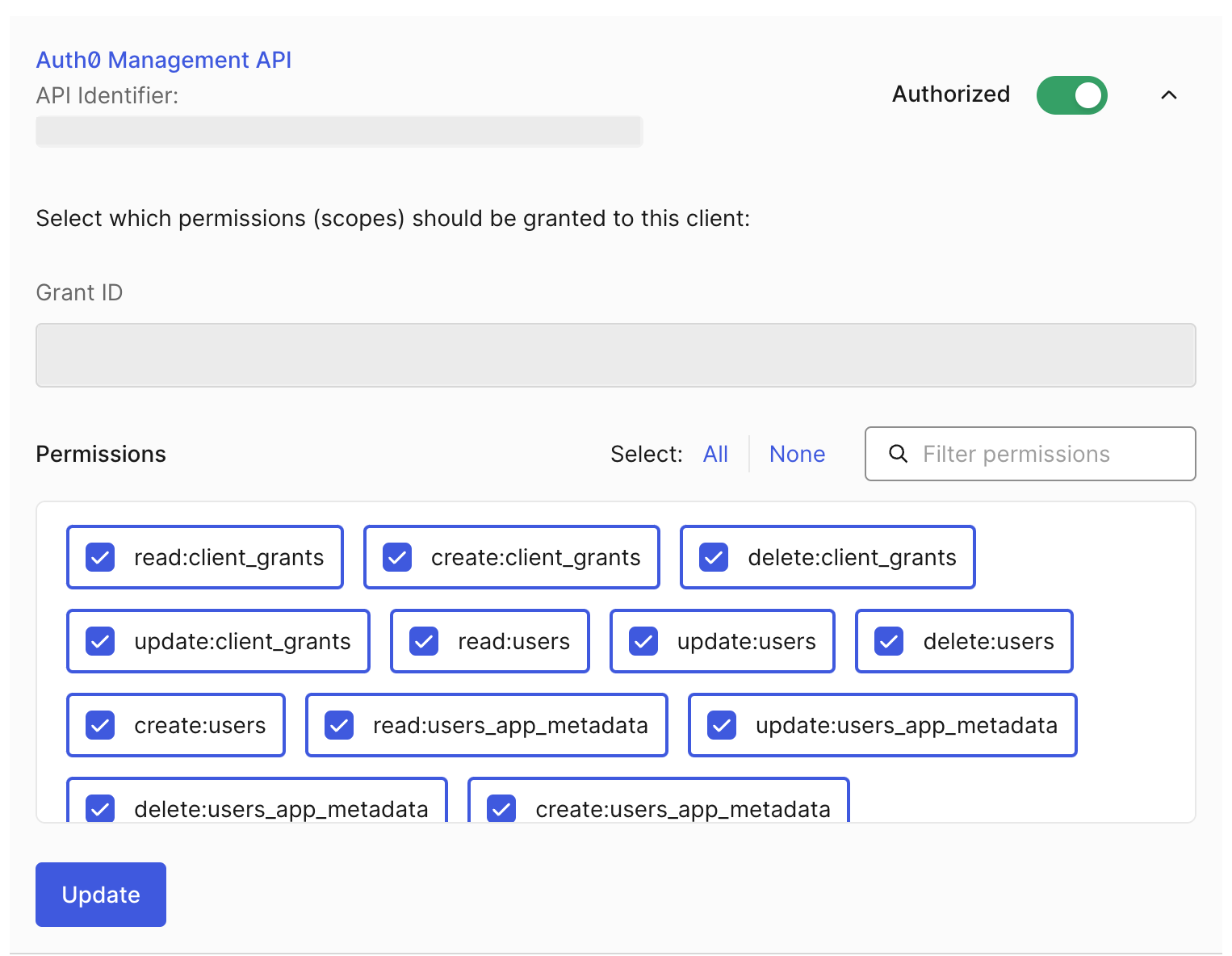This screenshot has height=956, width=1232.
Task: Uncheck delete:users_app_metadata permission
Action: click(100, 808)
